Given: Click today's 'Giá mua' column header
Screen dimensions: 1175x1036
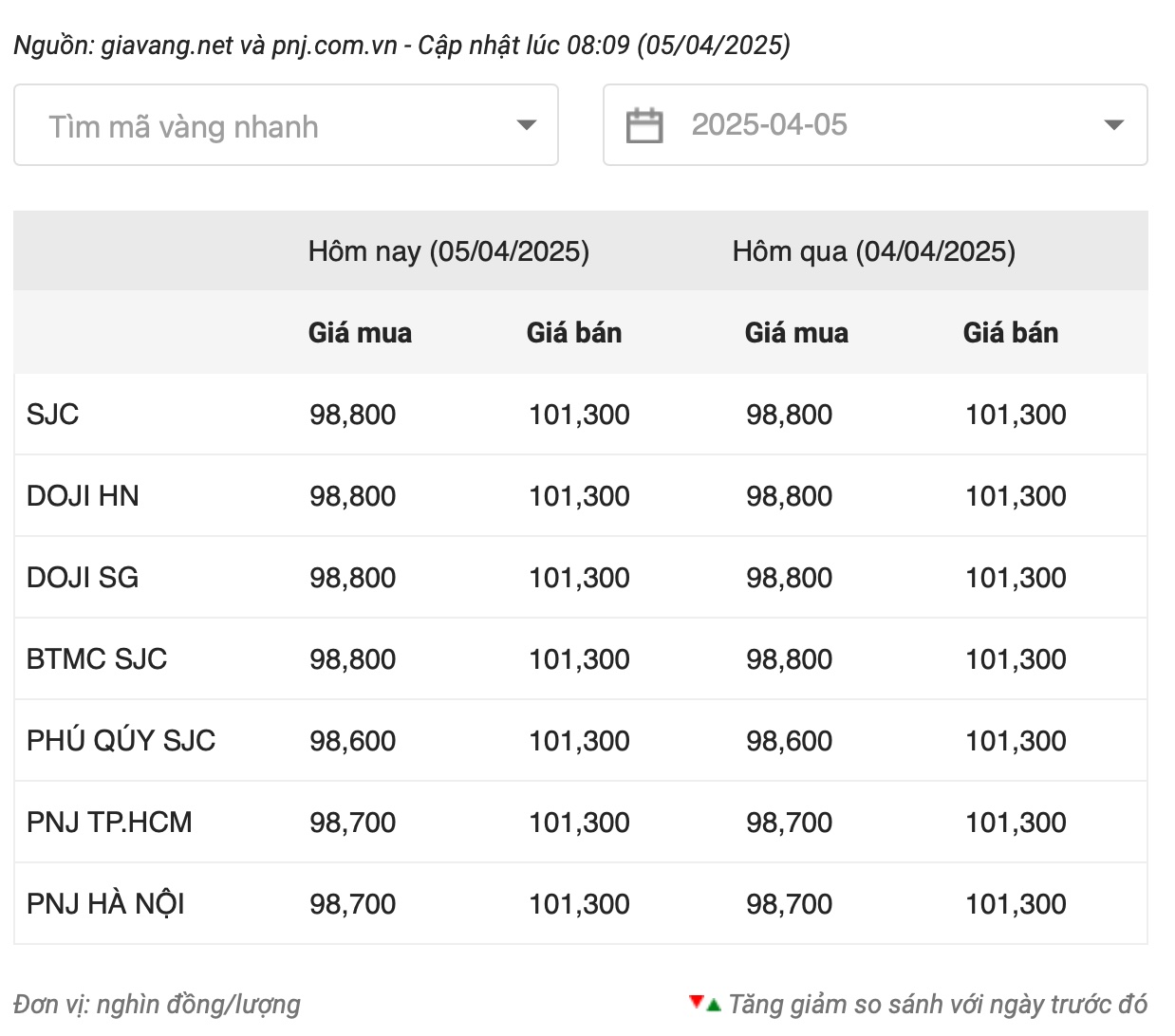Looking at the screenshot, I should coord(360,333).
